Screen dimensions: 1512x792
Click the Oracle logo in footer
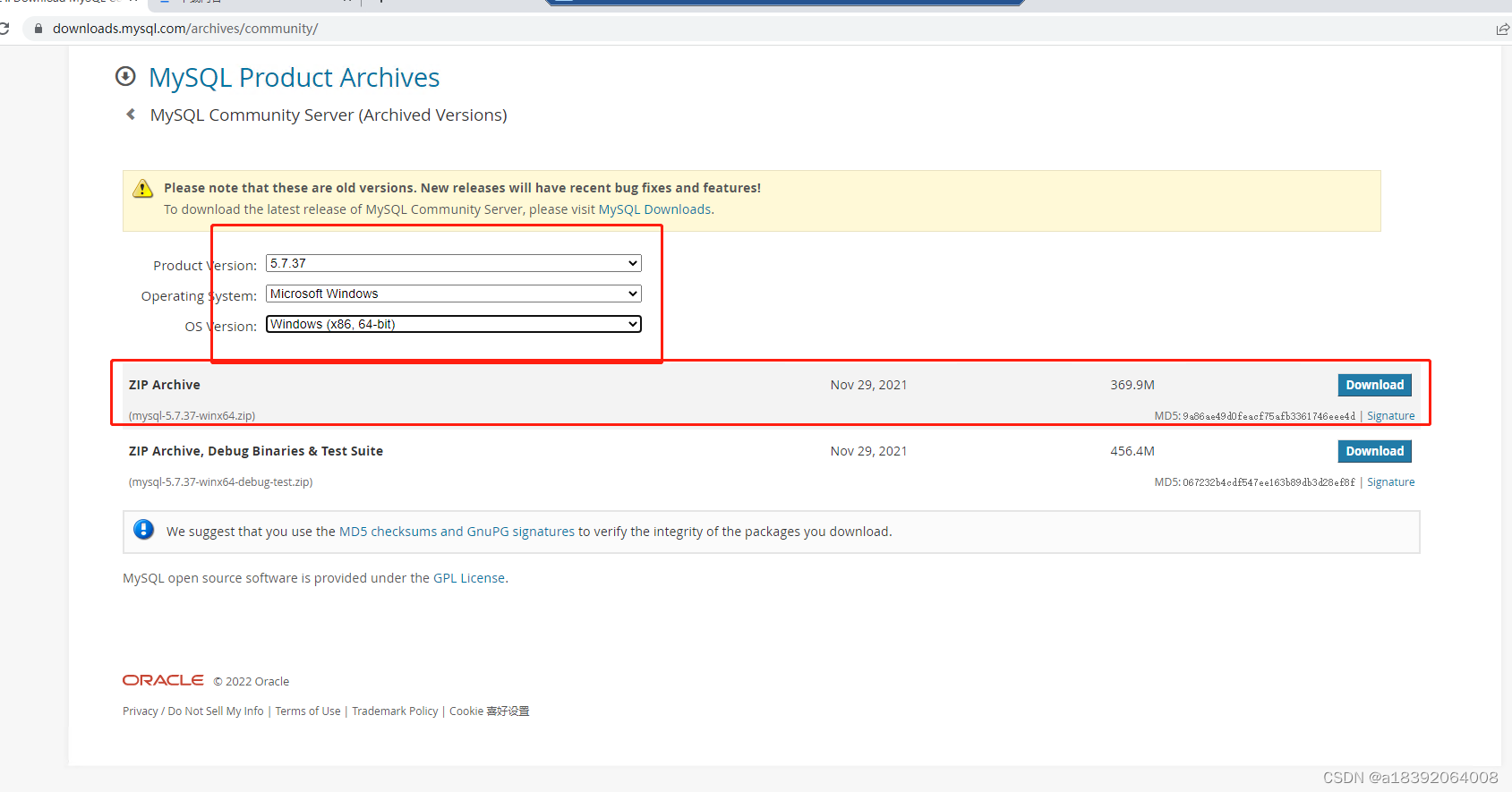[x=163, y=680]
